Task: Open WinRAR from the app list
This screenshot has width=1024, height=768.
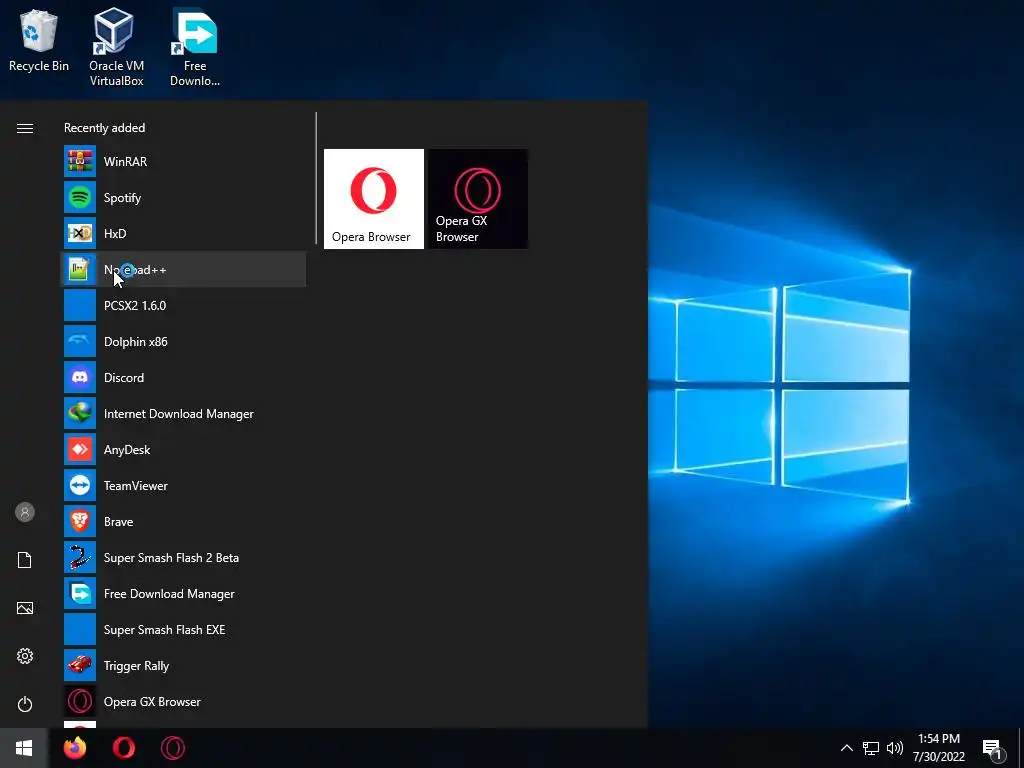Action: pos(183,161)
